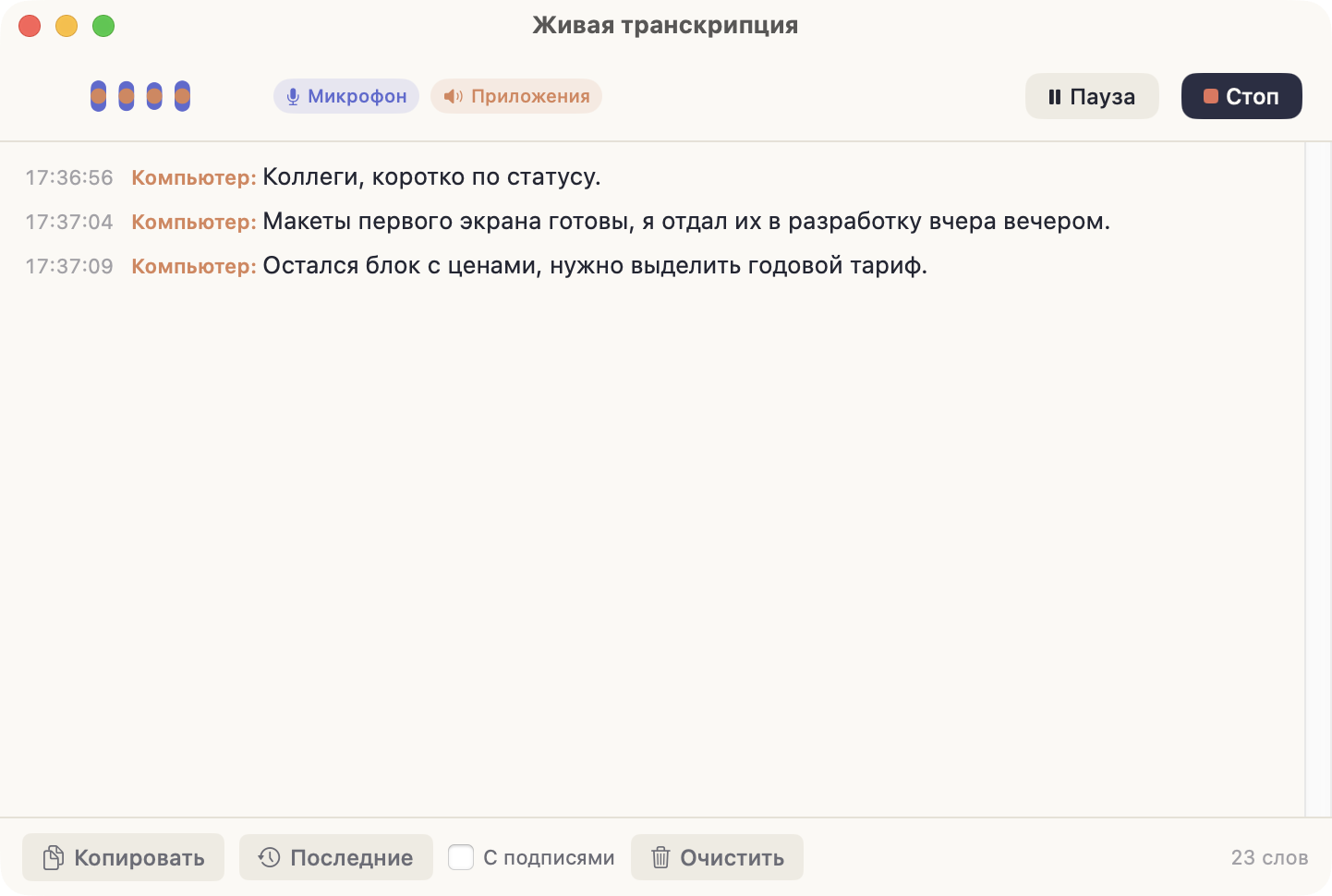Click the Последние button

[336, 857]
